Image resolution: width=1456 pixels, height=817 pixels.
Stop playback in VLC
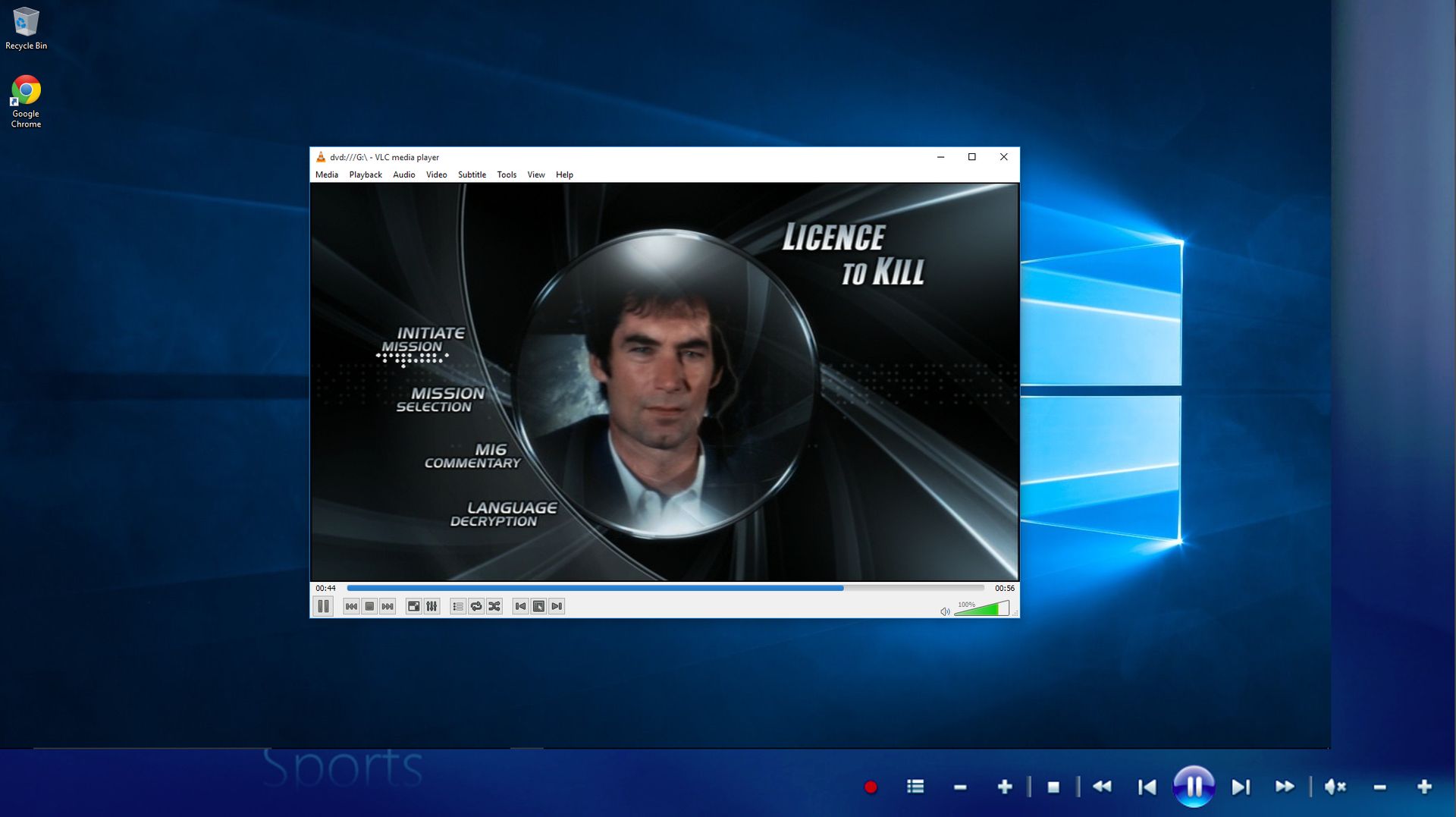point(369,606)
